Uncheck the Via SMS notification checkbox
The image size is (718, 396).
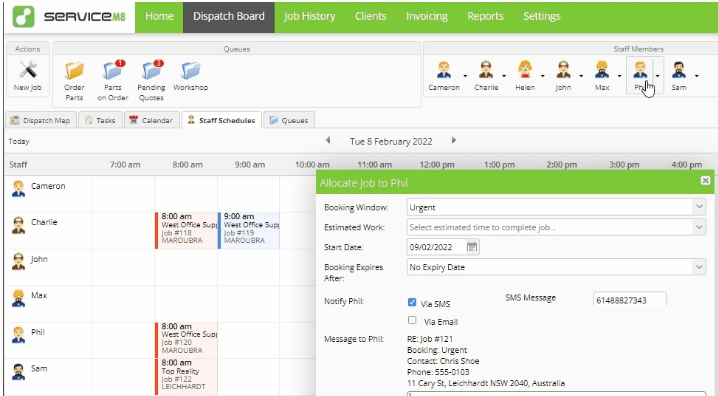[412, 302]
